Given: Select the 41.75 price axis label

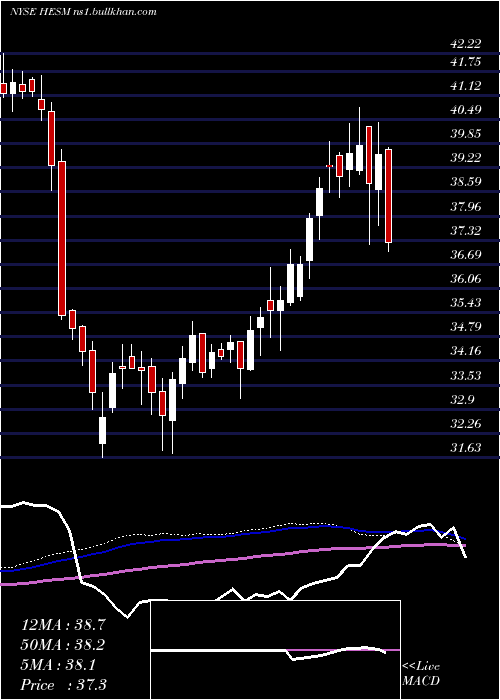Looking at the screenshot, I should click(x=466, y=62).
